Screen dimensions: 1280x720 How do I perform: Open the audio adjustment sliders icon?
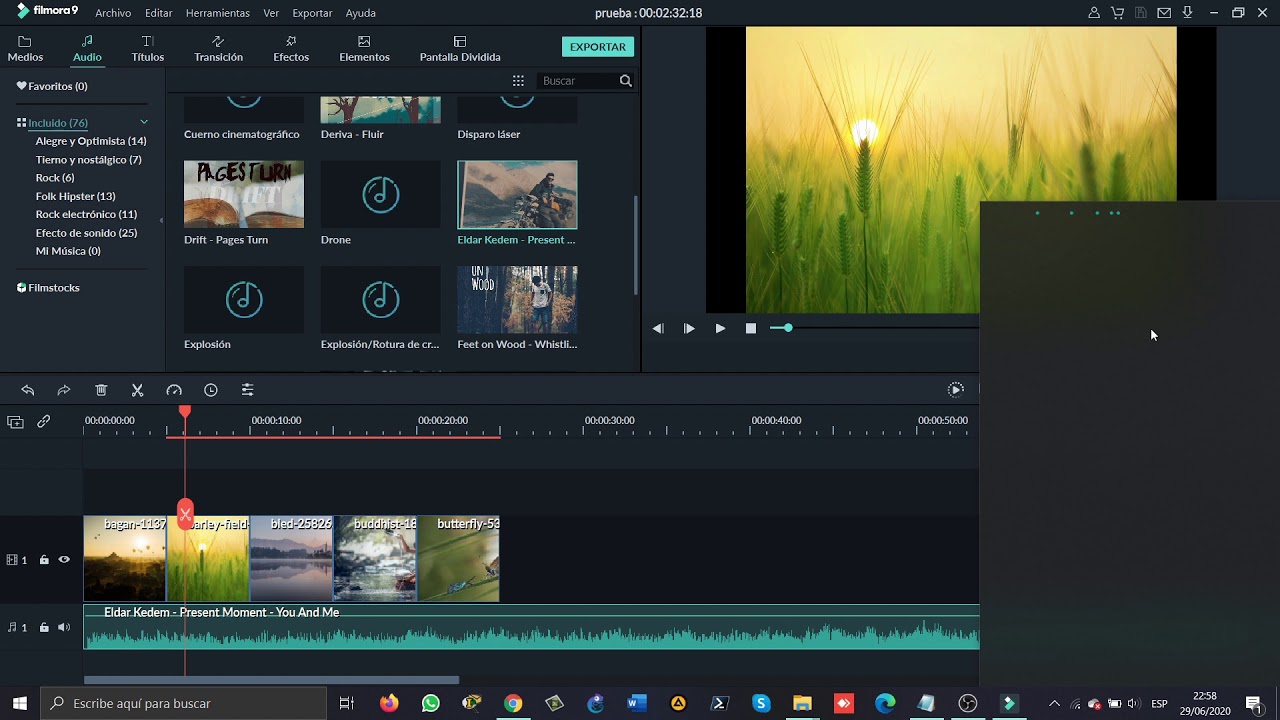click(248, 390)
